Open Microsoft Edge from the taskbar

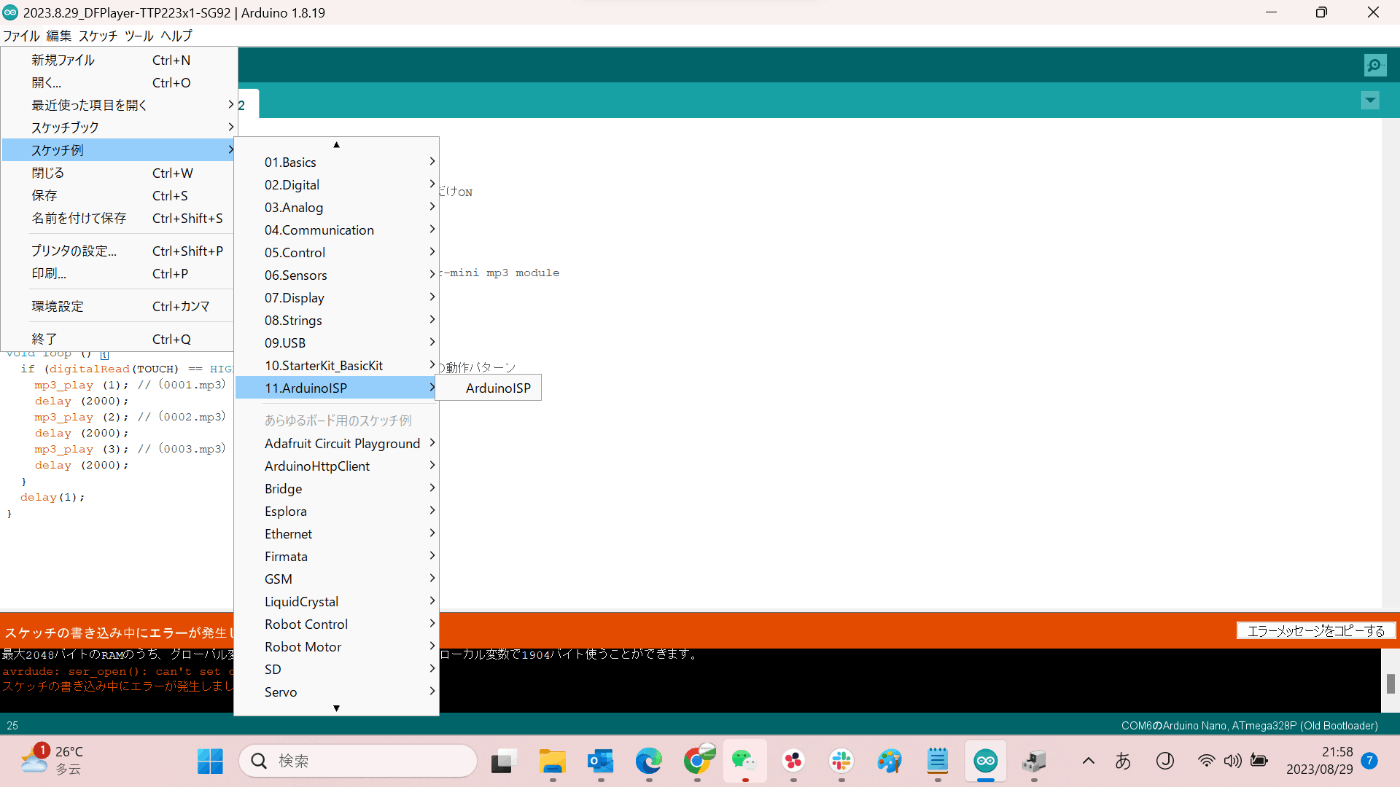[x=649, y=761]
